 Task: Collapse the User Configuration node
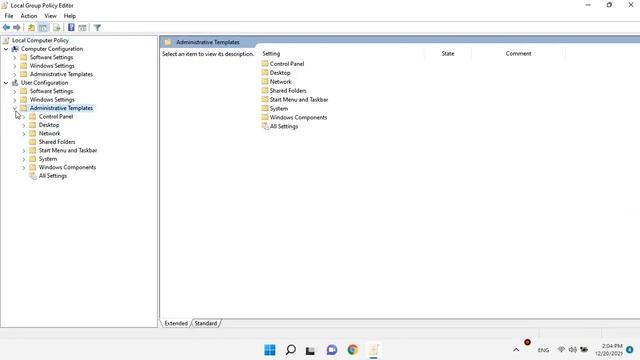[x=6, y=83]
